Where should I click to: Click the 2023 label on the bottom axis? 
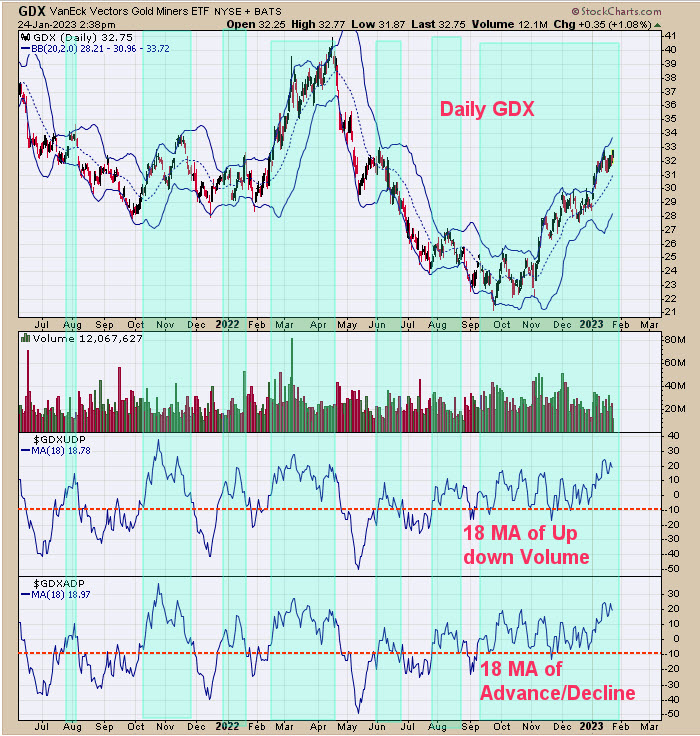591,726
